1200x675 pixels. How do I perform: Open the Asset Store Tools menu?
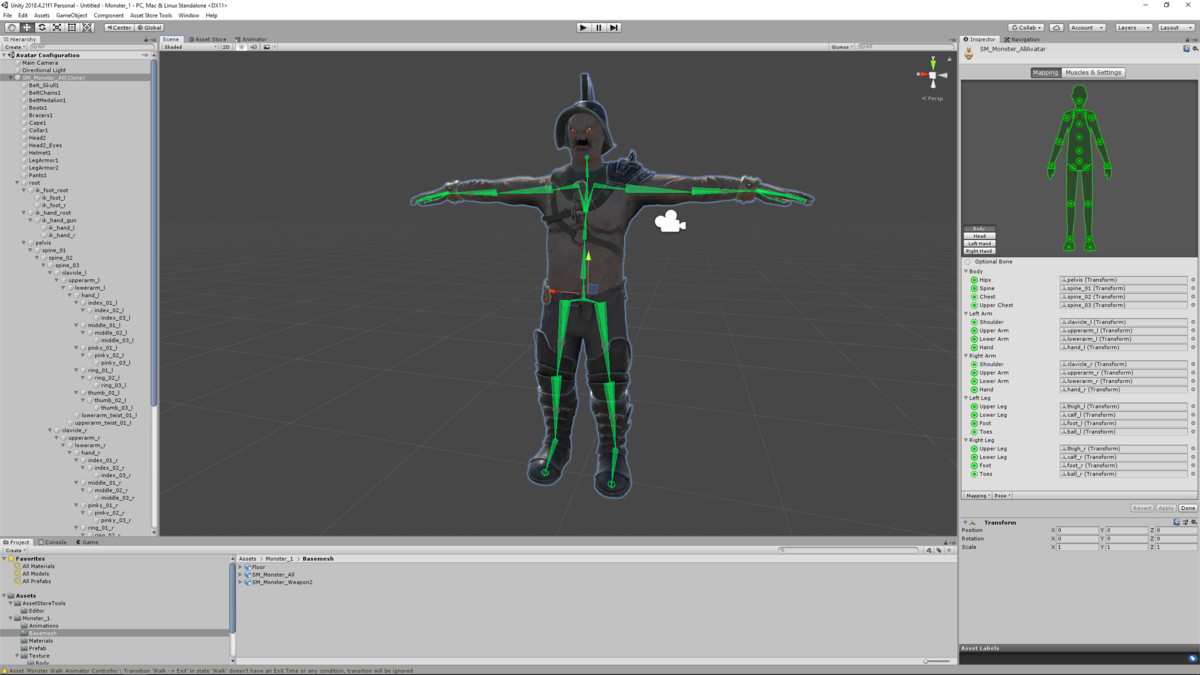point(151,16)
